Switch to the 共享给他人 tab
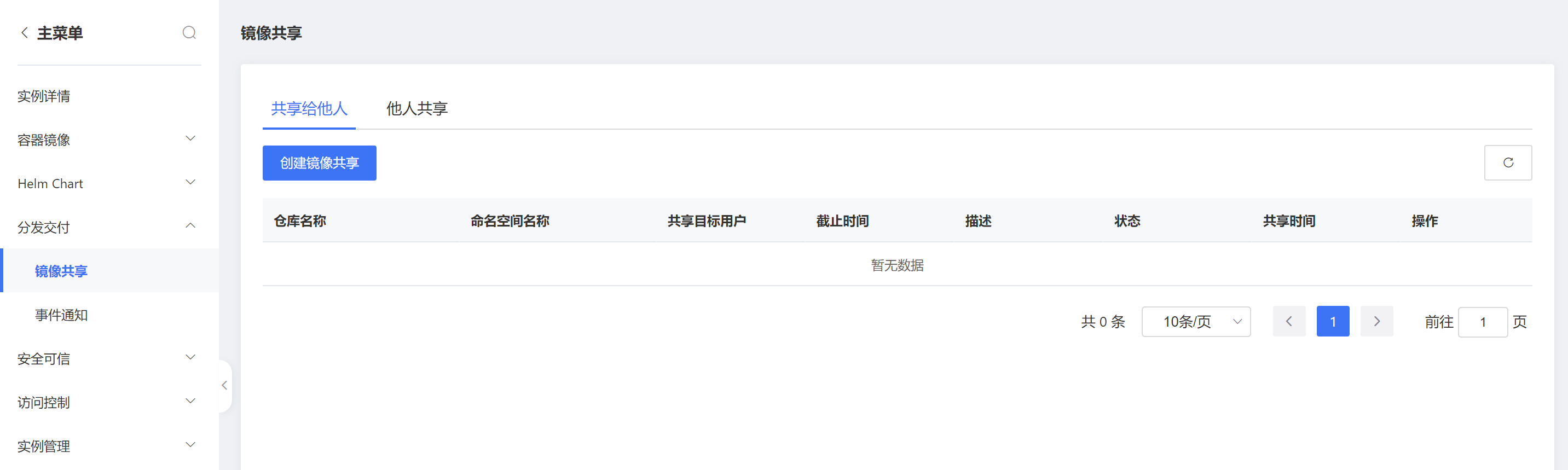The width and height of the screenshot is (1568, 470). click(x=309, y=108)
